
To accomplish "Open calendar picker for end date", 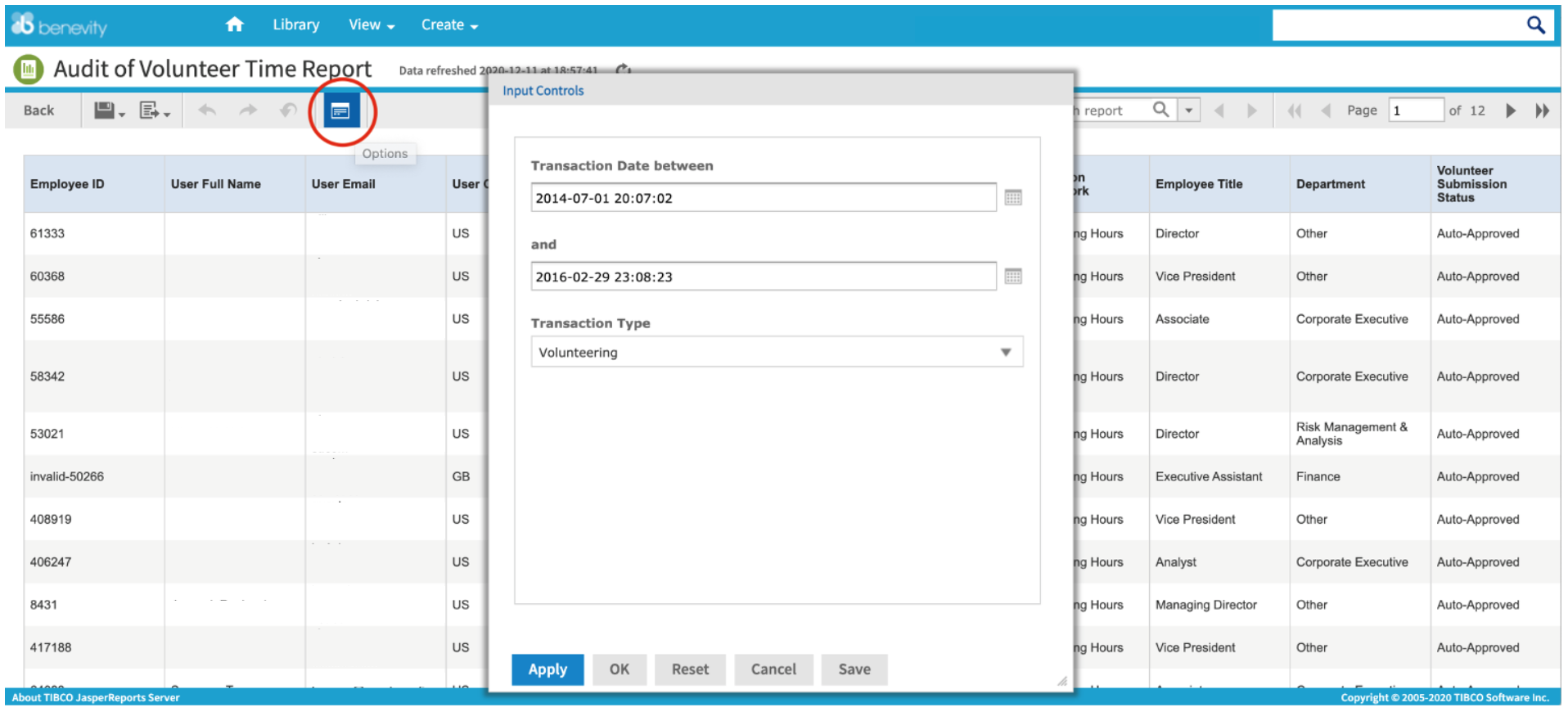I will click(x=1012, y=277).
